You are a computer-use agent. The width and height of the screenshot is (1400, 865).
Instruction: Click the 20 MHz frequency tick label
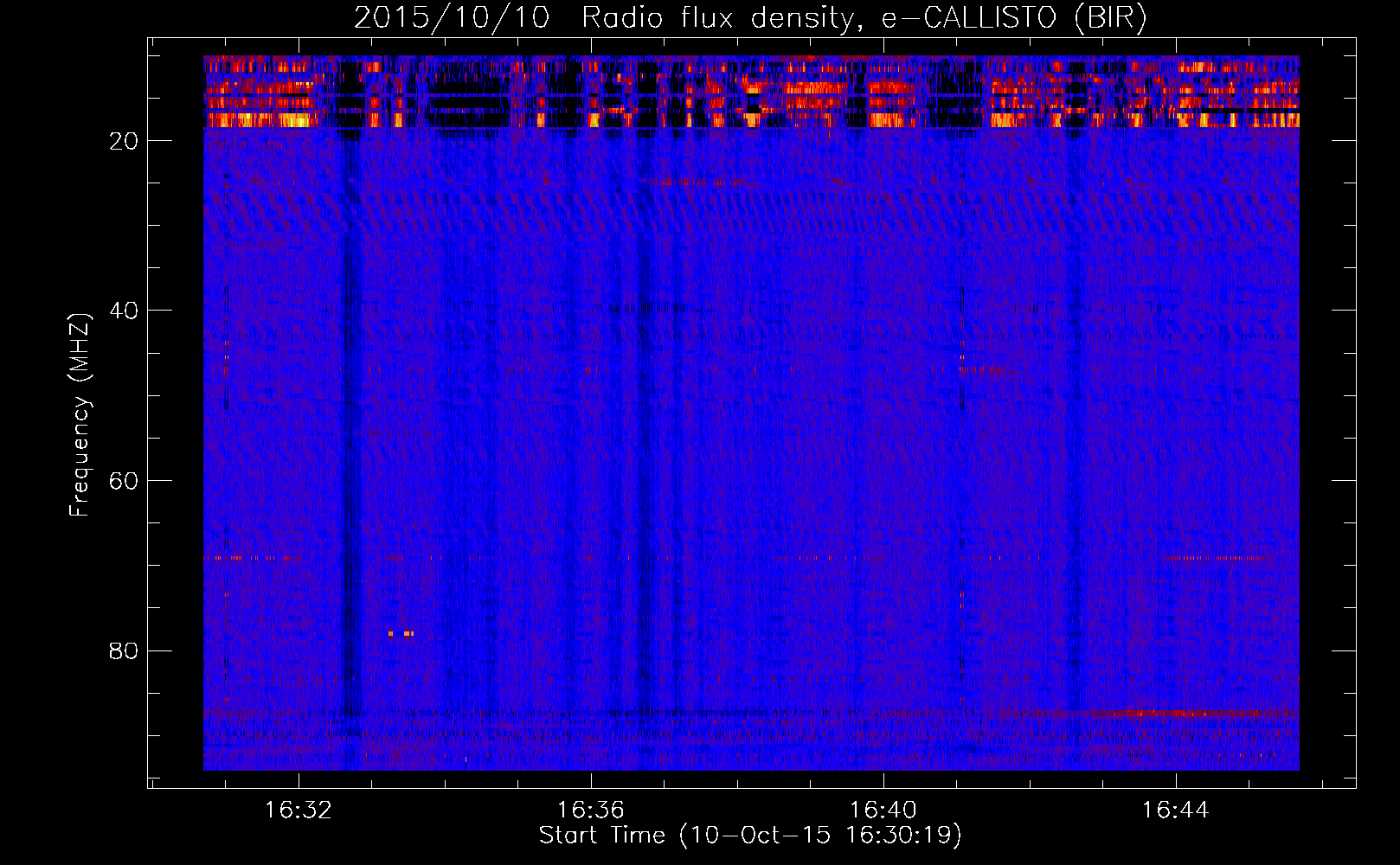pyautogui.click(x=125, y=141)
